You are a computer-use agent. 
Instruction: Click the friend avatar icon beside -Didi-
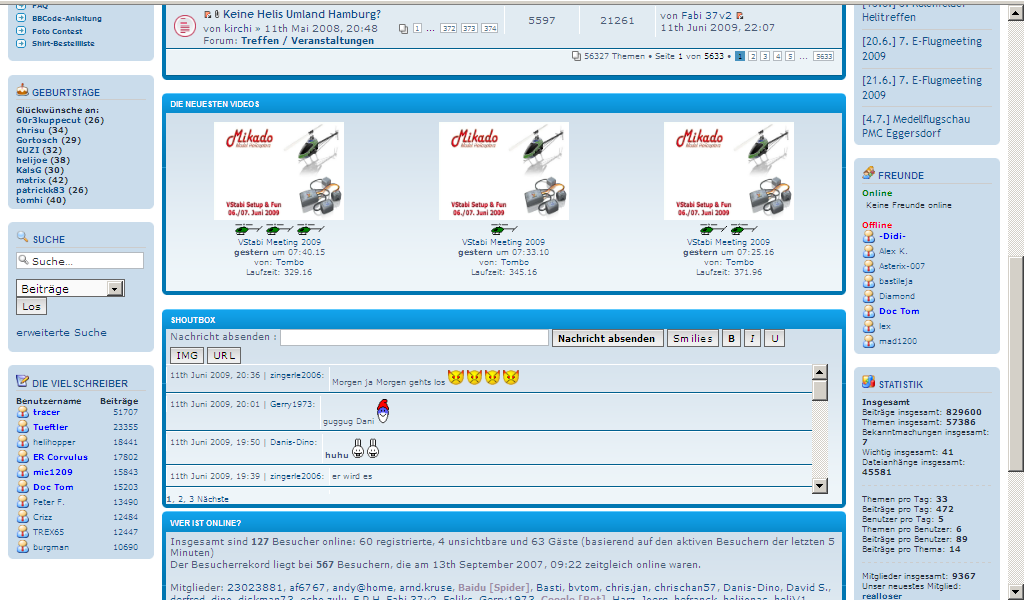[869, 236]
